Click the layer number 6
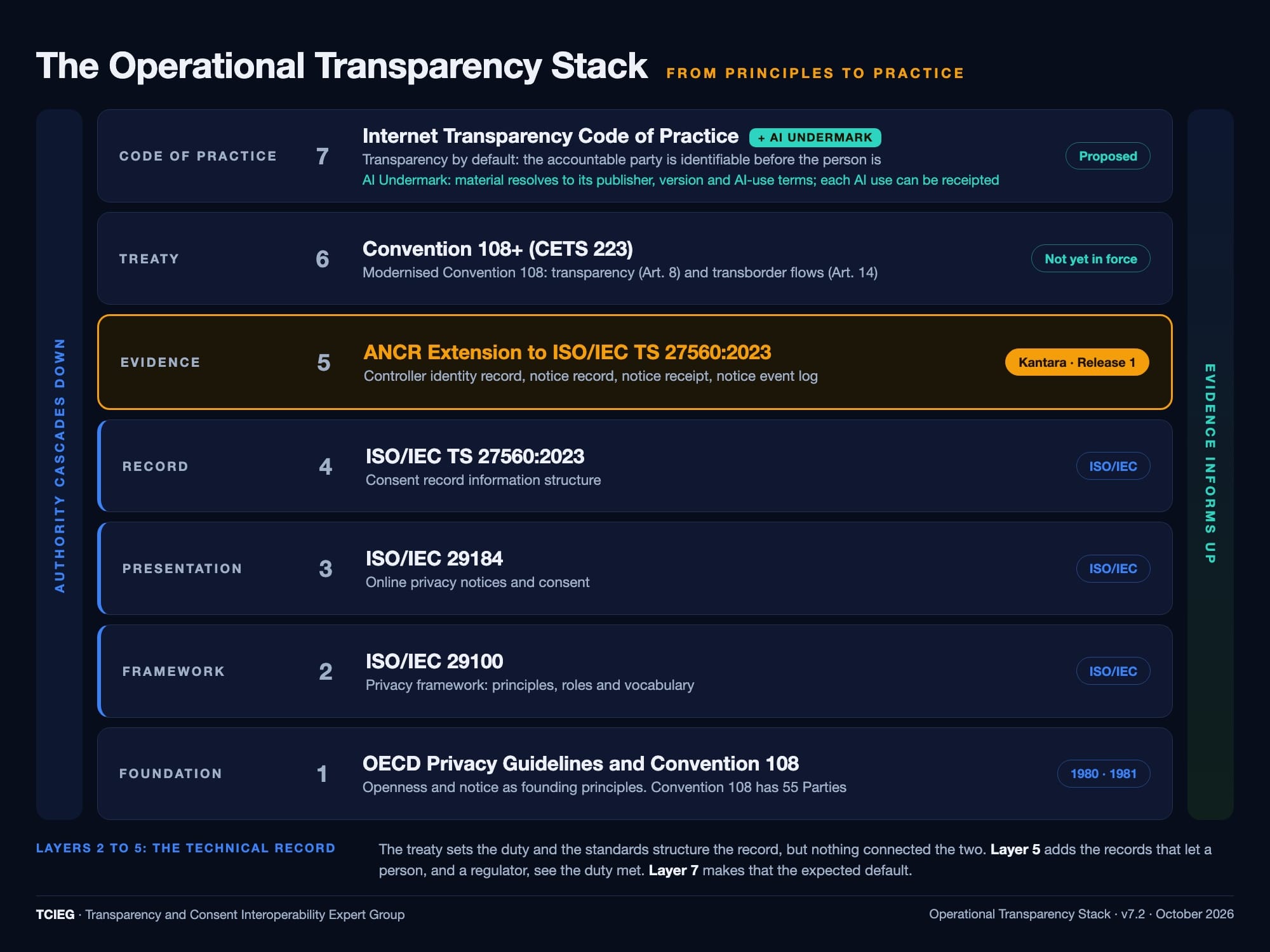This screenshot has width=1270, height=952. [323, 259]
